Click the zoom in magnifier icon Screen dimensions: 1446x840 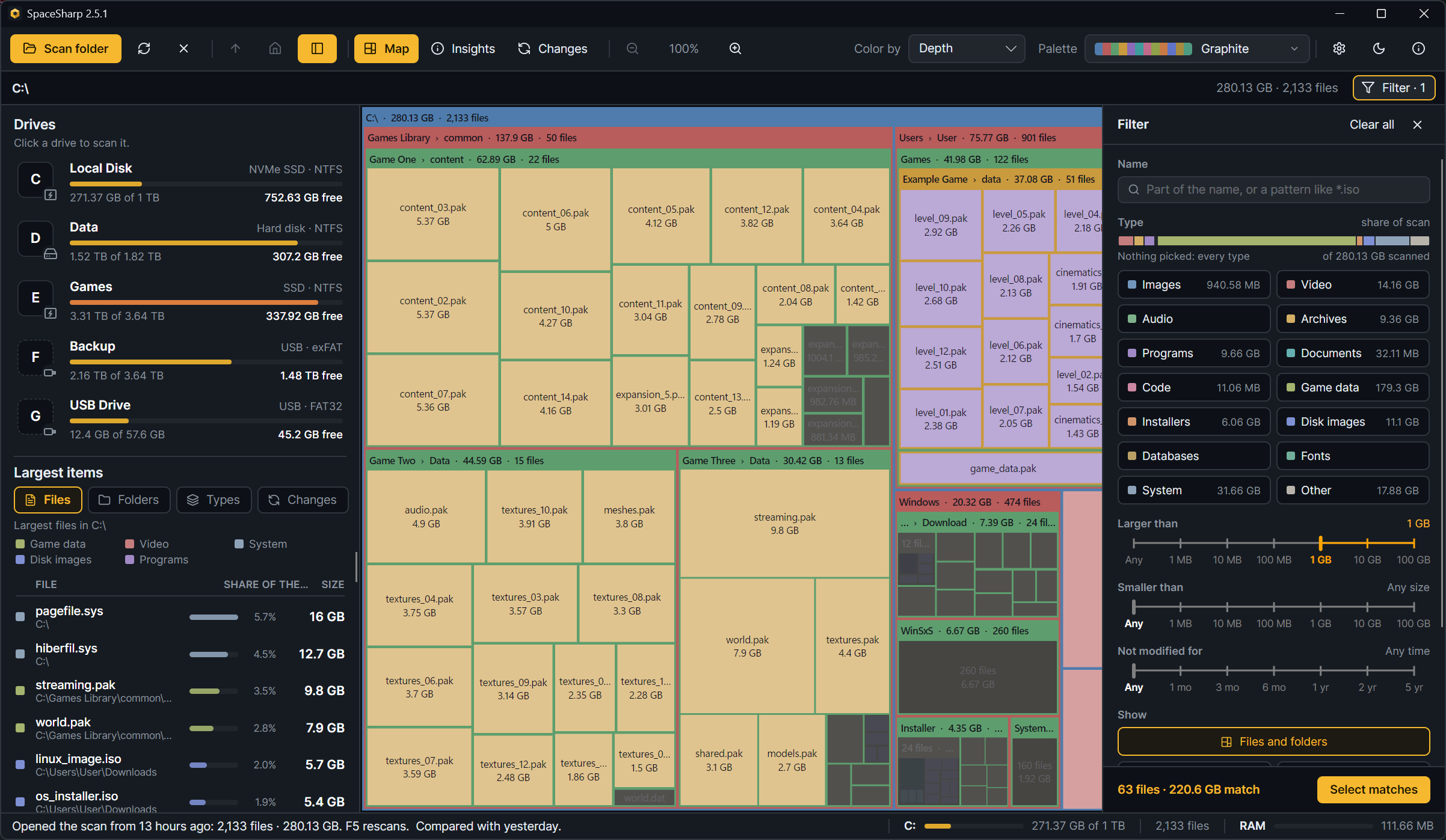point(735,49)
